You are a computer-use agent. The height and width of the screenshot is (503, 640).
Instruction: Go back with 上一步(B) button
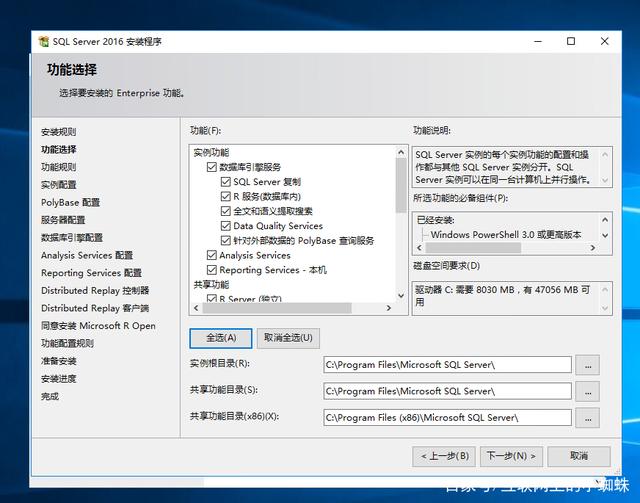(444, 456)
